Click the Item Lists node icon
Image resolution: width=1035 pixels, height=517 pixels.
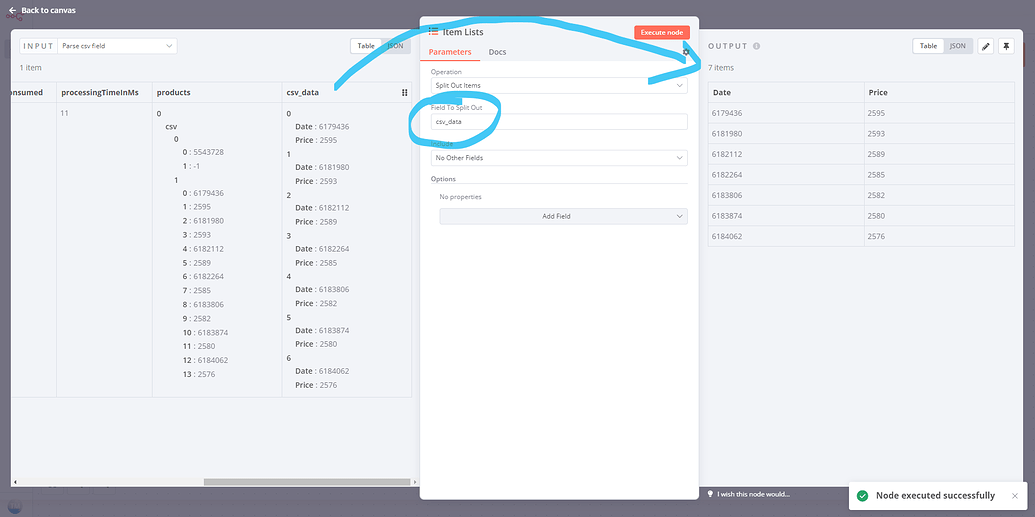433,32
